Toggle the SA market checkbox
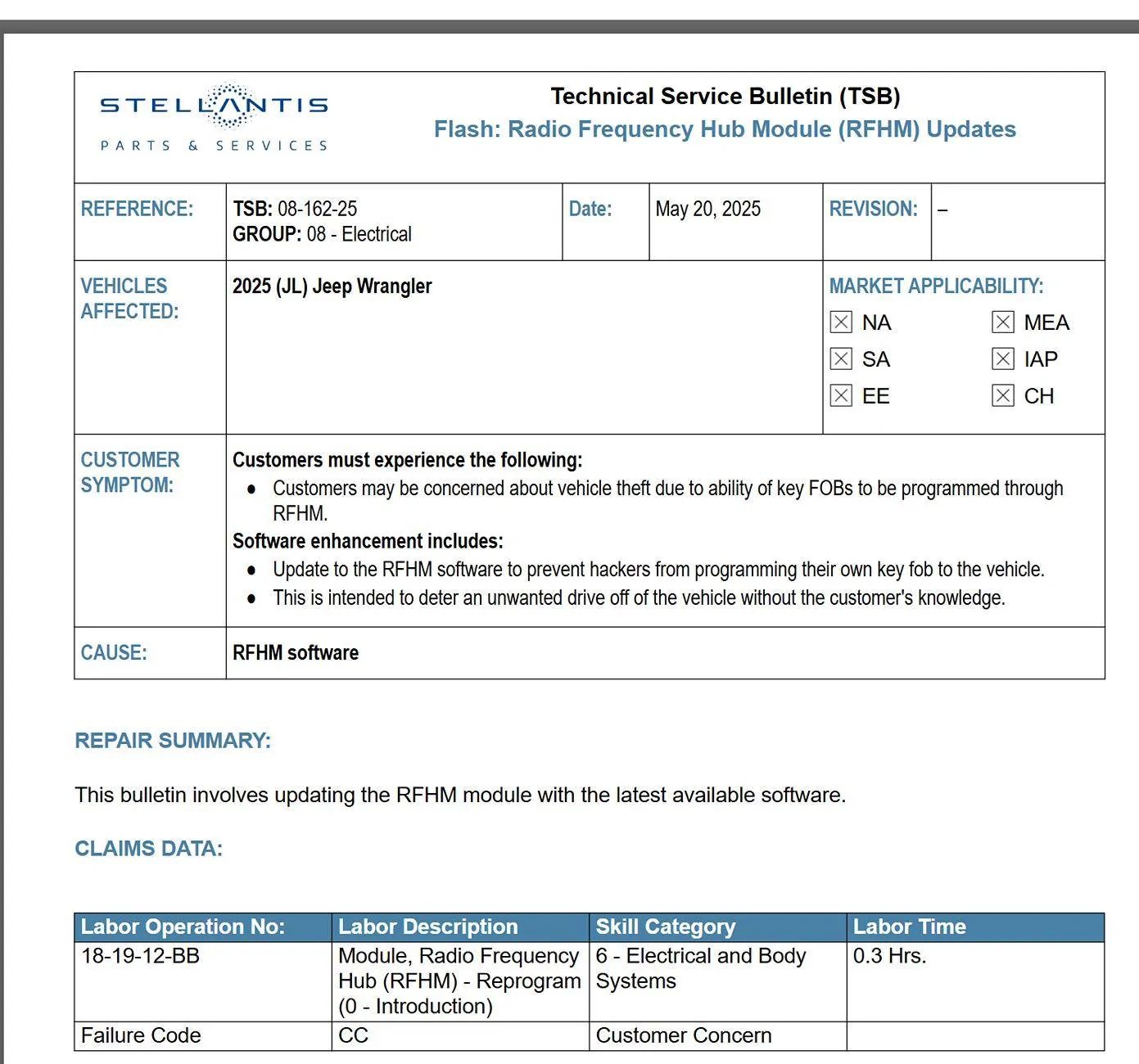Screen dimensions: 1139x1064 tap(841, 359)
